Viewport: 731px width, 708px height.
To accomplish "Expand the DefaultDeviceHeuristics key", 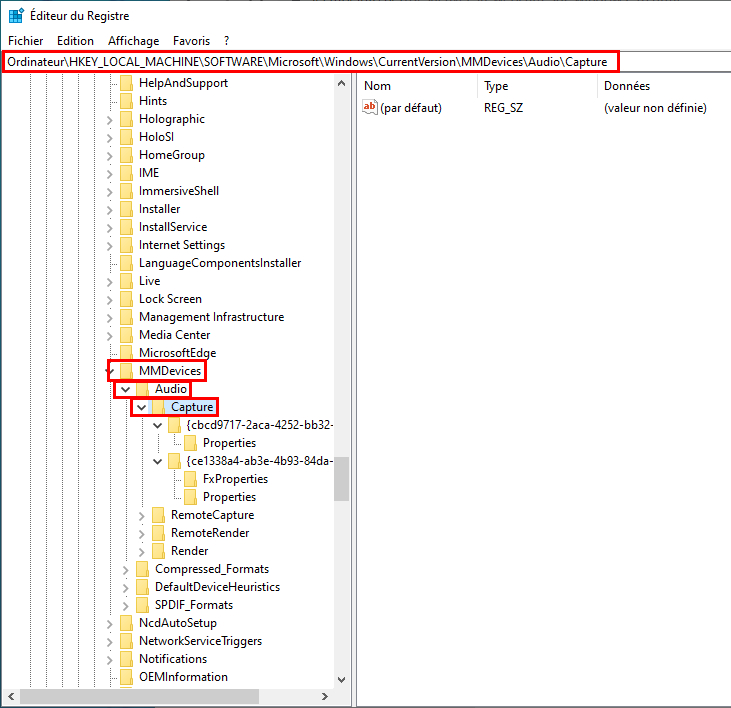I will (125, 588).
